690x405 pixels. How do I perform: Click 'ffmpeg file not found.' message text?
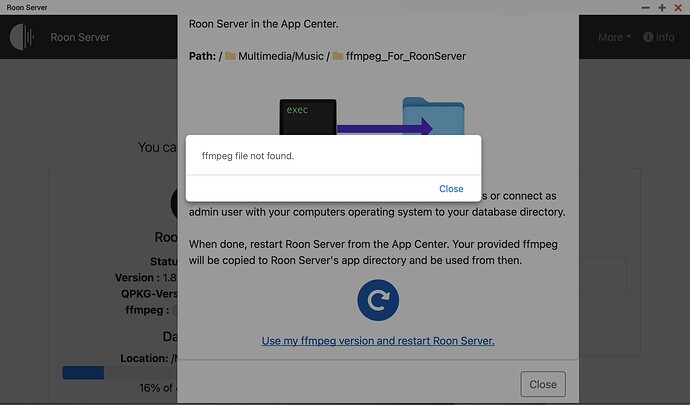(248, 156)
